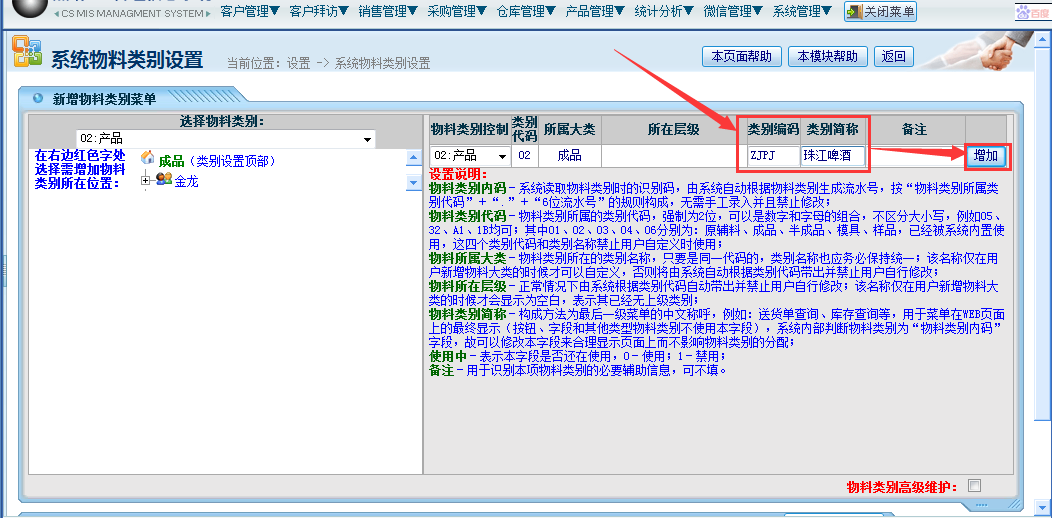The image size is (1052, 518).
Task: Select the 金龙 tree item
Action: point(186,181)
